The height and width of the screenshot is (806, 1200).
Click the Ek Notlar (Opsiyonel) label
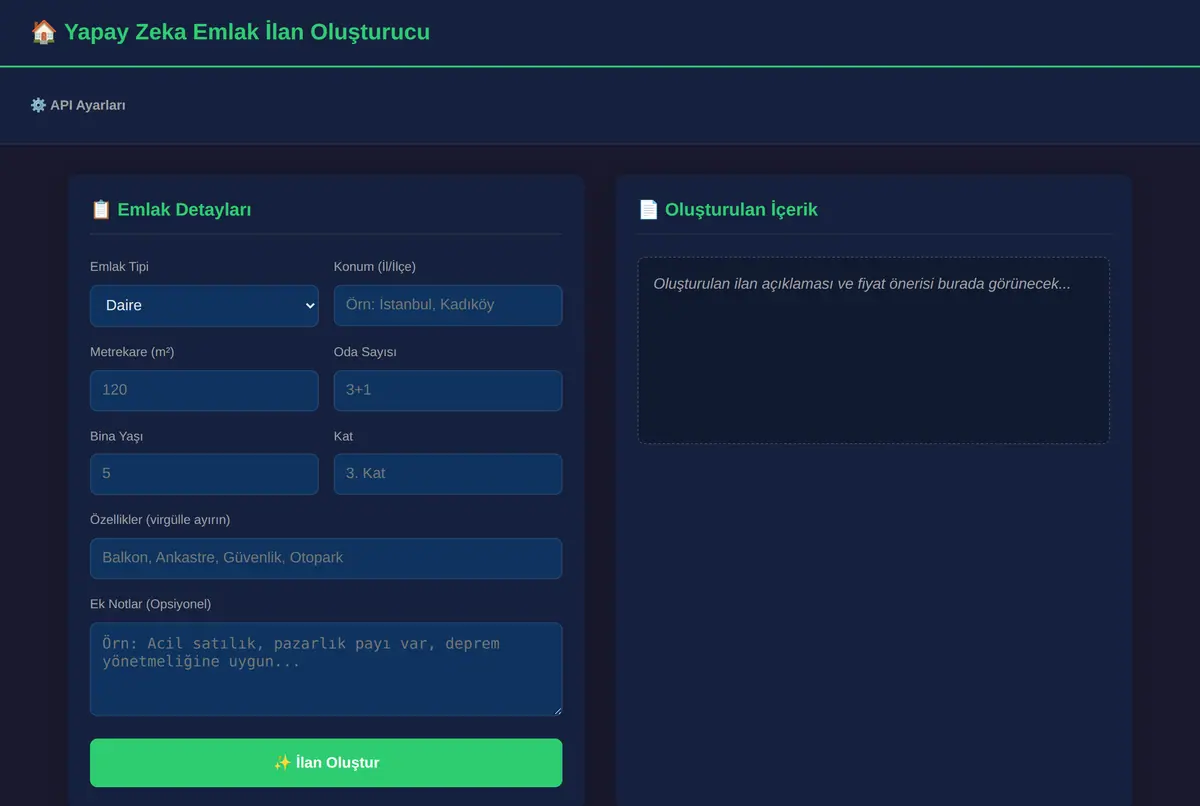(150, 604)
